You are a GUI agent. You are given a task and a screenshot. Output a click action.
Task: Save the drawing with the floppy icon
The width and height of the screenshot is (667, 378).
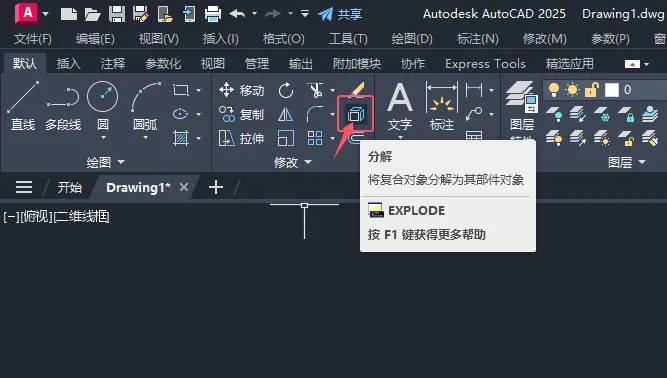click(x=117, y=14)
